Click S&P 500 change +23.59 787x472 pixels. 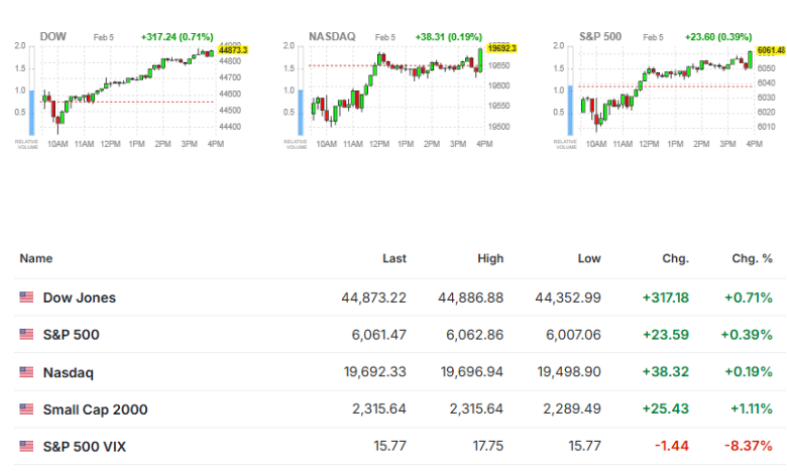[x=666, y=335]
